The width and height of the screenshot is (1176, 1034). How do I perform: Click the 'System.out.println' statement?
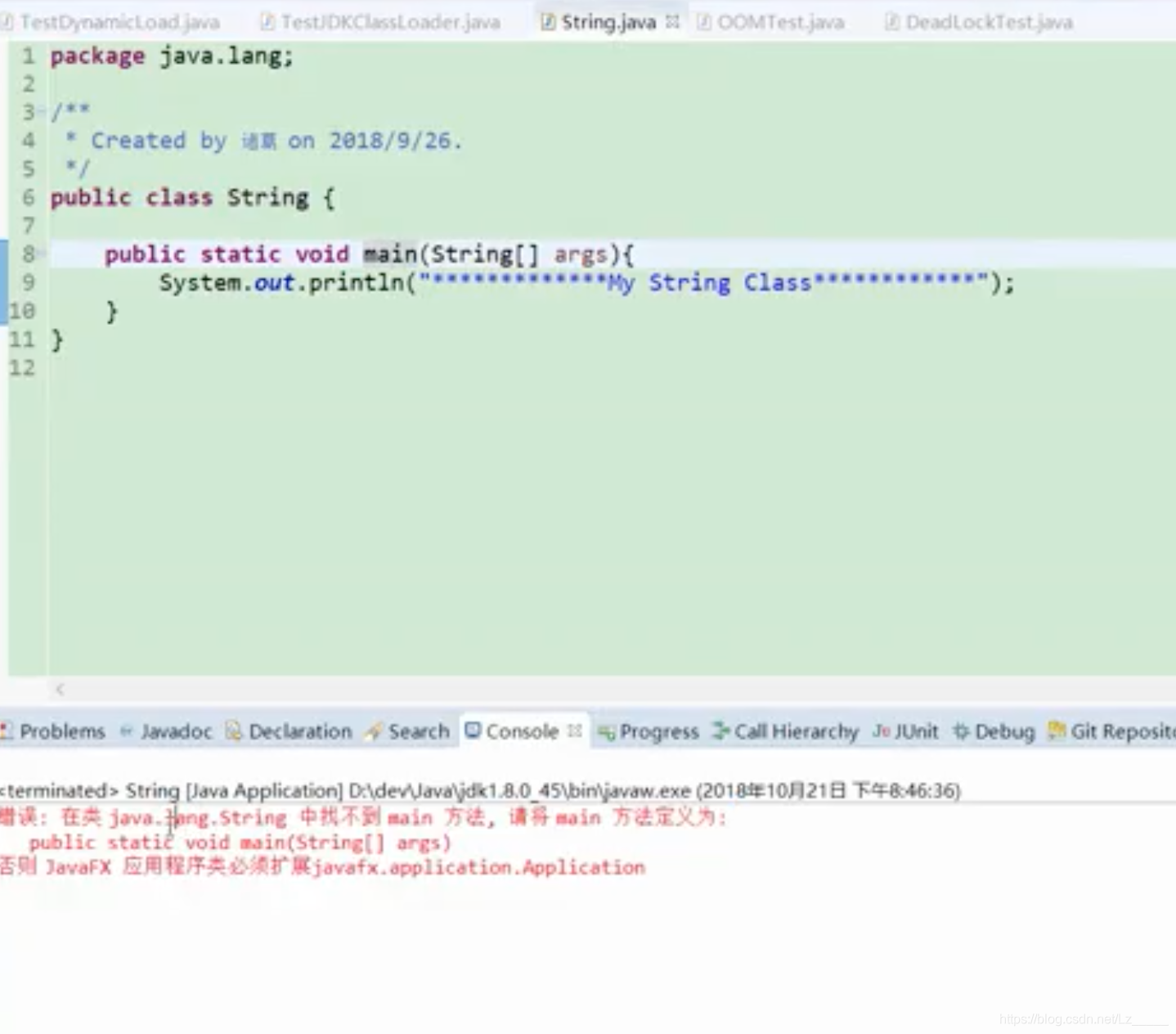click(586, 283)
